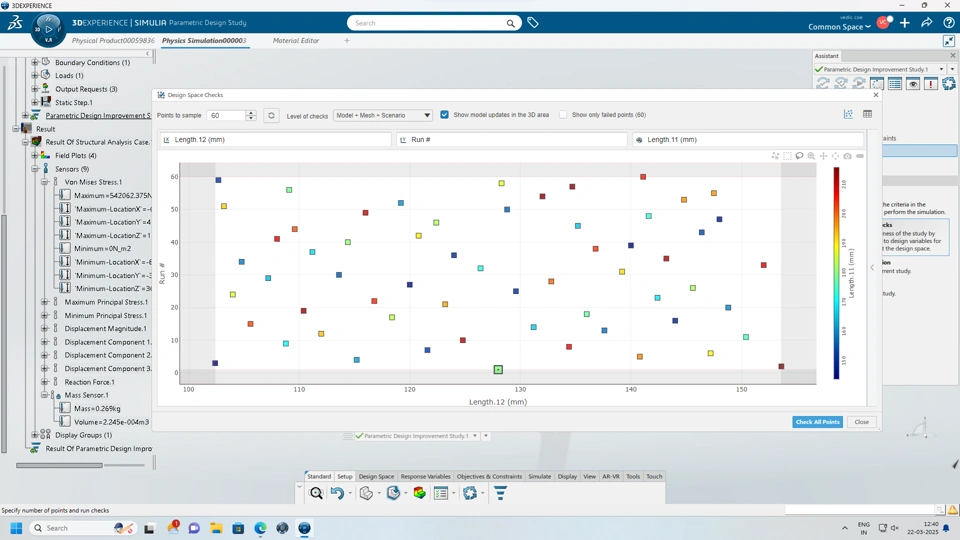960x540 pixels.
Task: Switch to scatter plot view in dialog
Action: point(848,114)
